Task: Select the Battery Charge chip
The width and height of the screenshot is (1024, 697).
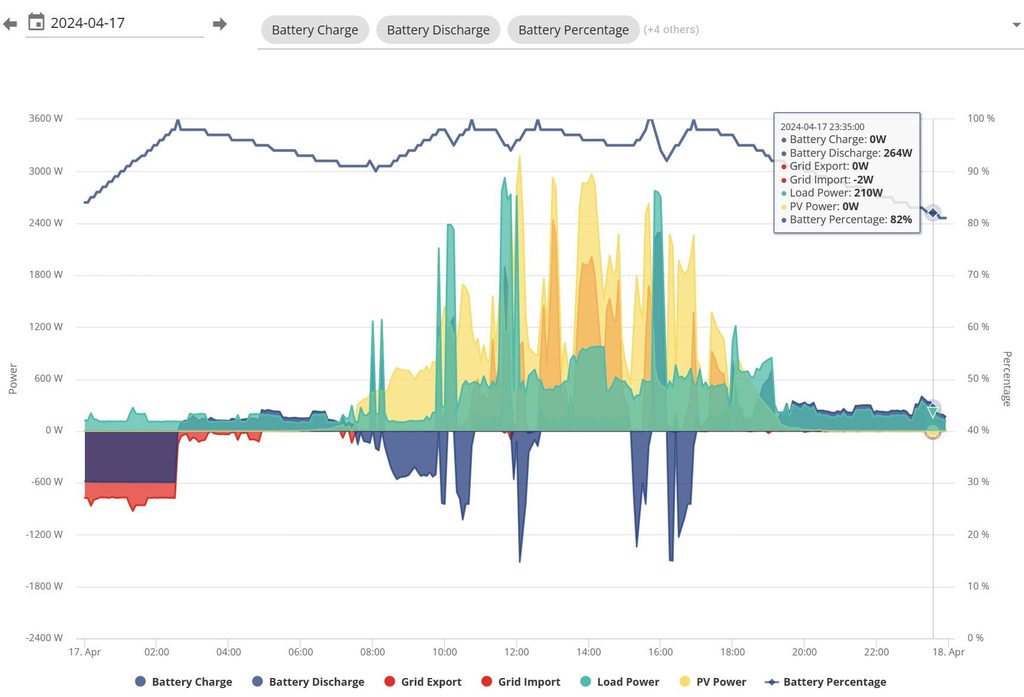Action: (x=314, y=30)
